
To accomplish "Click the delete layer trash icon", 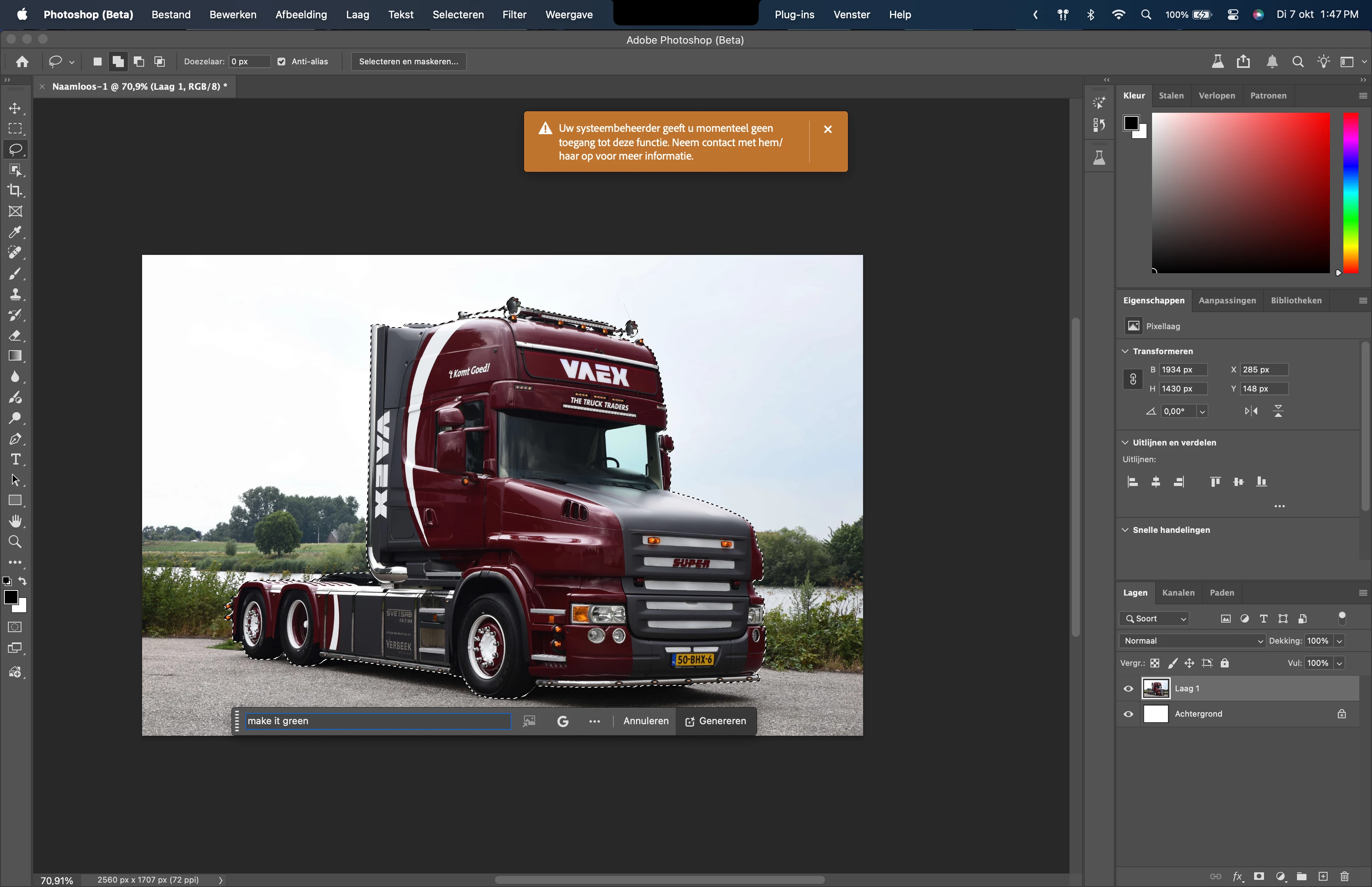I will click(x=1344, y=876).
